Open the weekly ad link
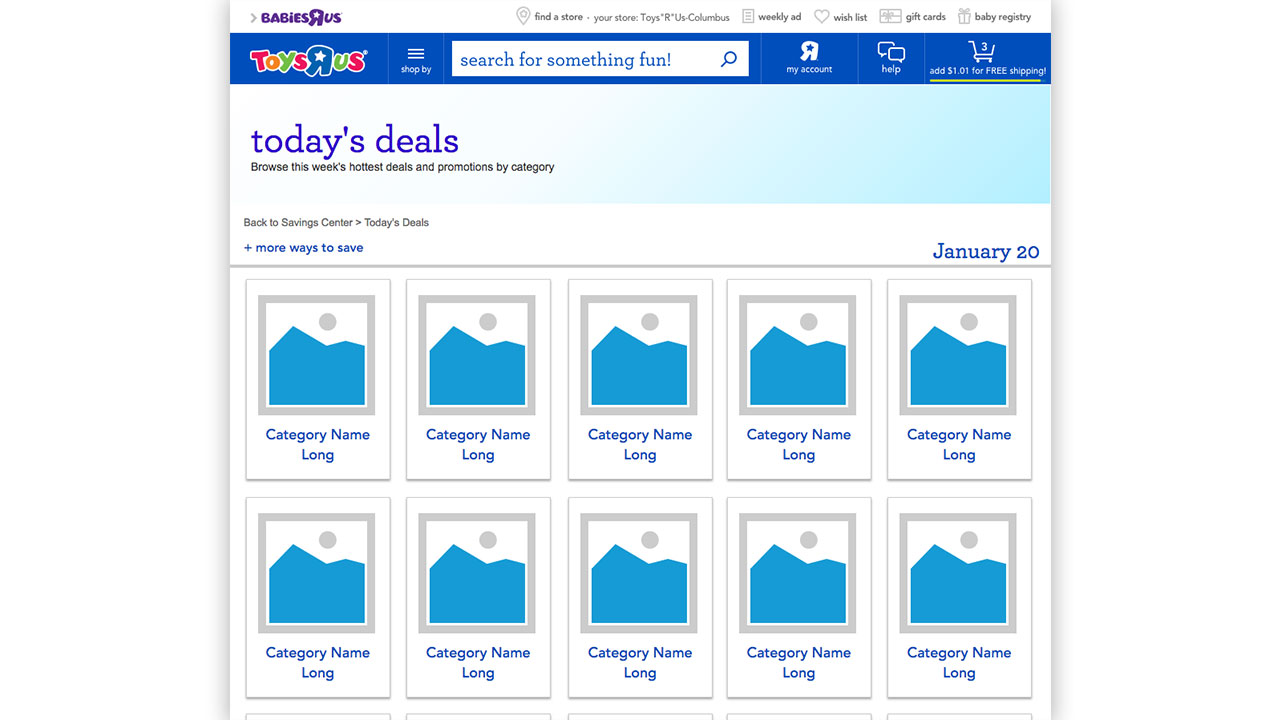Image resolution: width=1280 pixels, height=720 pixels. pos(779,17)
